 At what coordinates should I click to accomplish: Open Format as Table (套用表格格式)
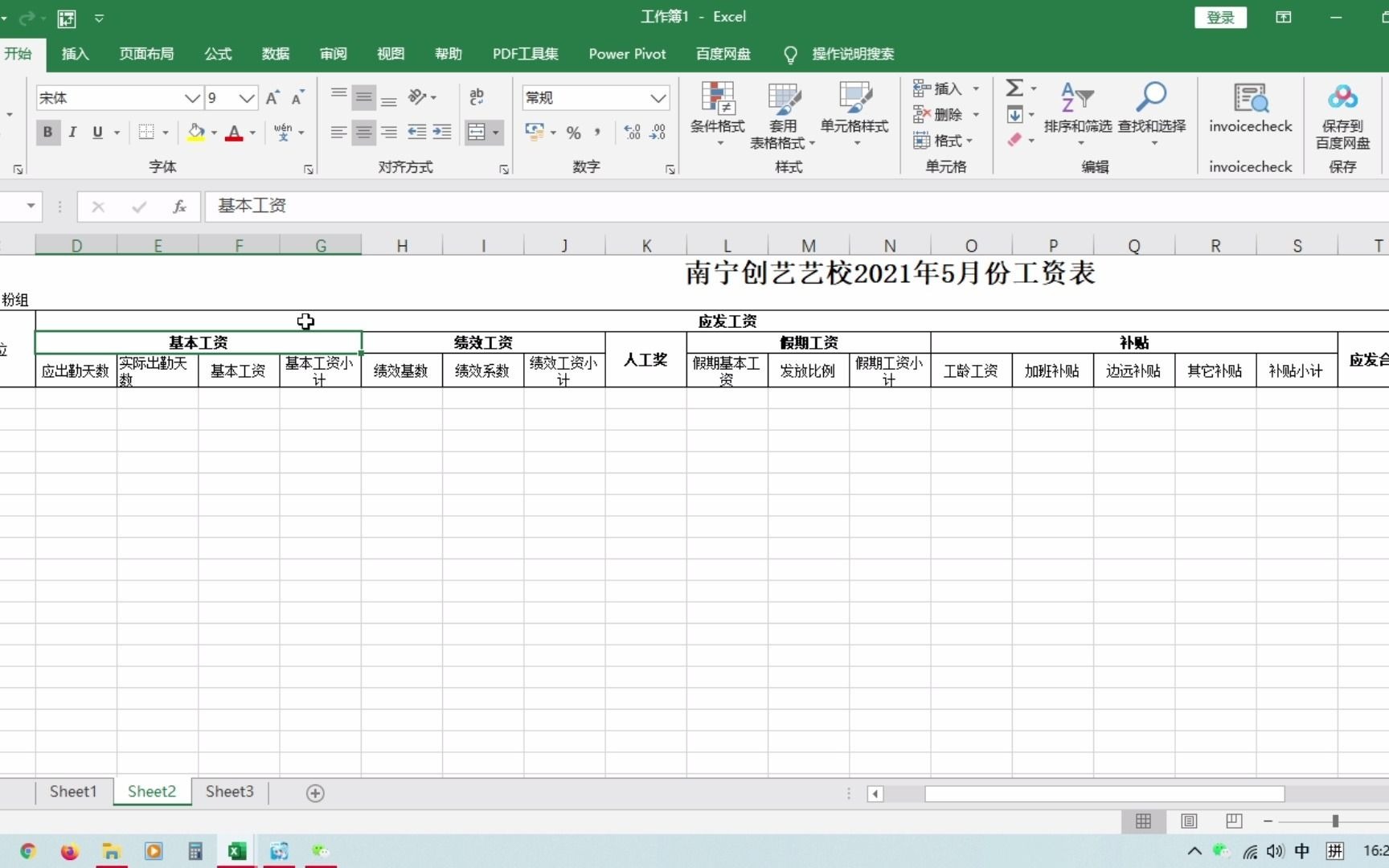(x=783, y=115)
